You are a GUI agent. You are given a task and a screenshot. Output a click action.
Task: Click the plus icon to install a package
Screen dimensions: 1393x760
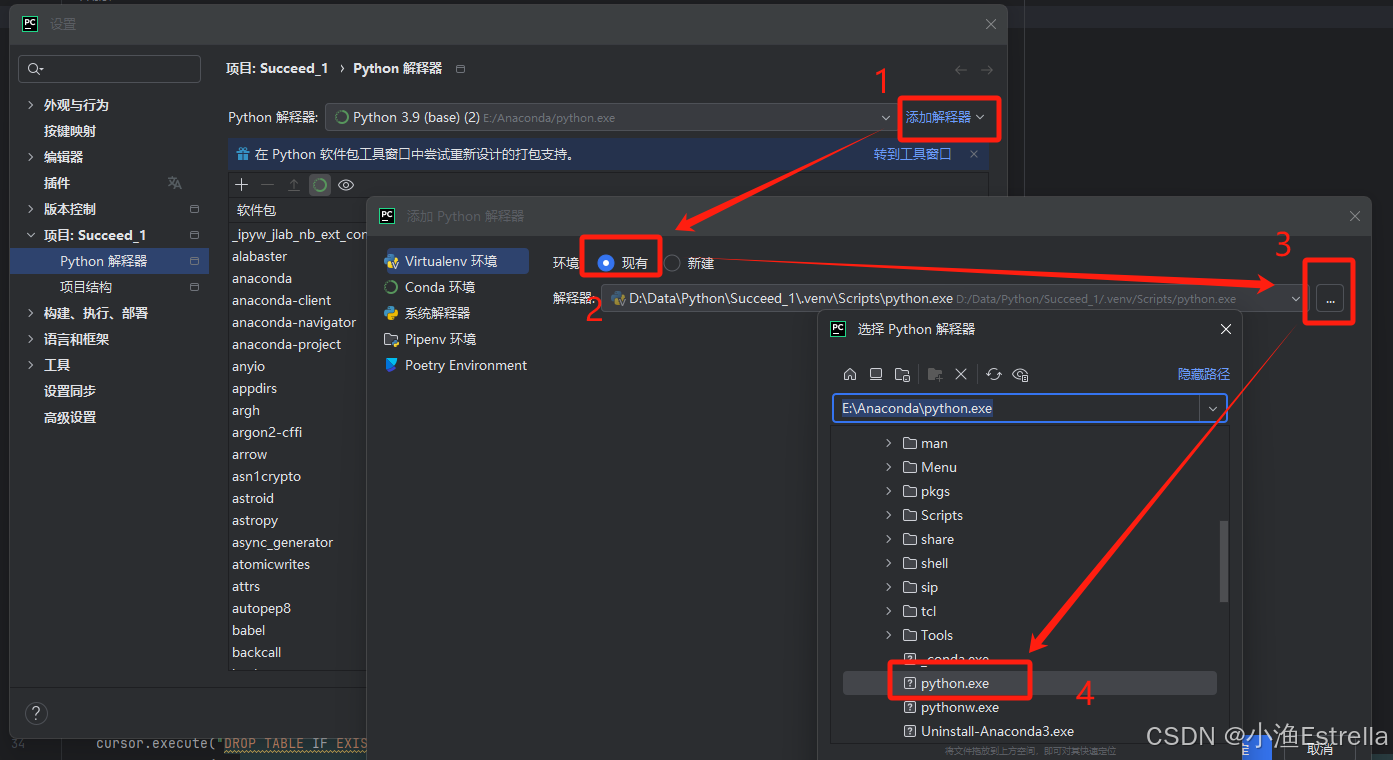click(x=241, y=185)
